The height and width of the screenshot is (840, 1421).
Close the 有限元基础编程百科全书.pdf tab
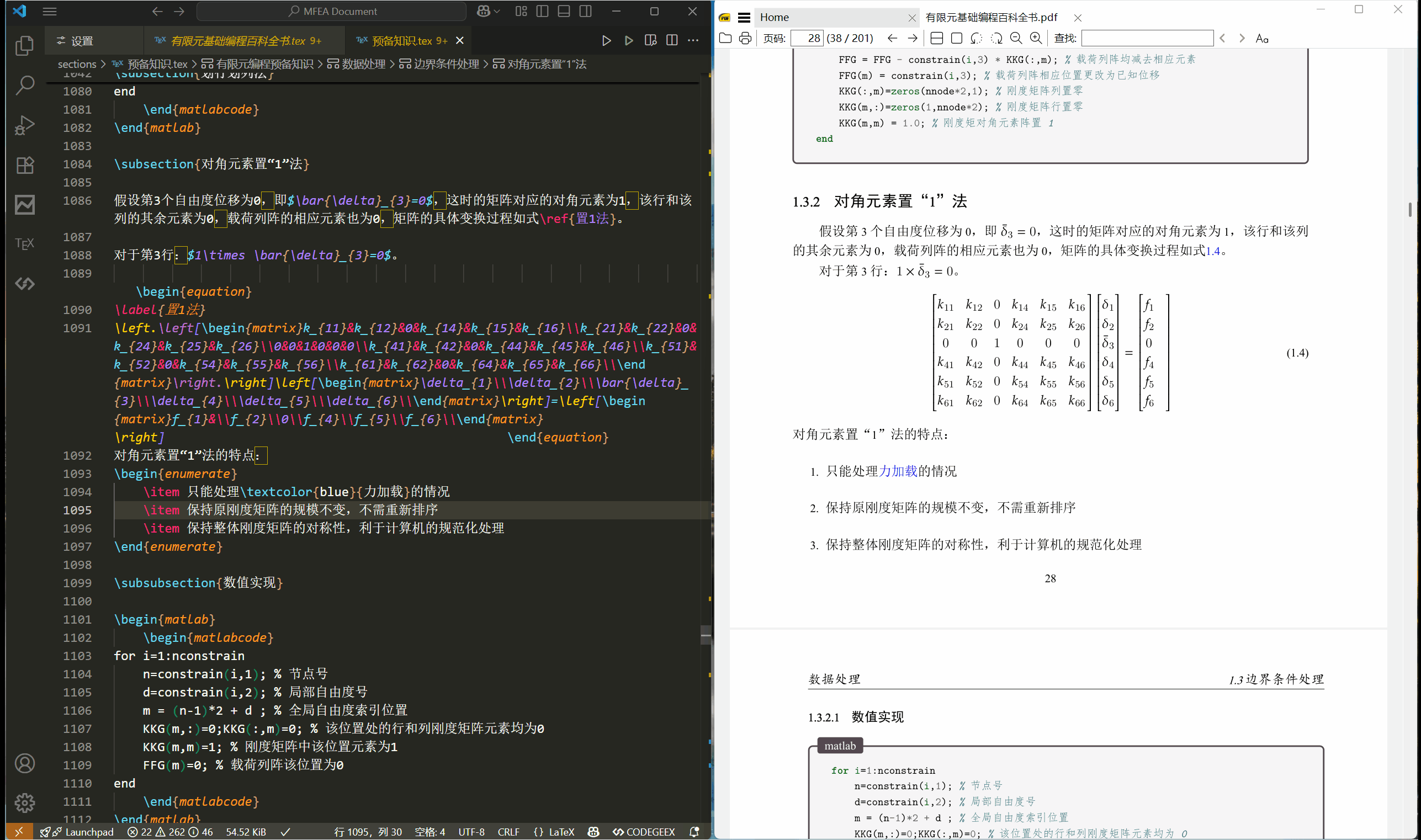point(1078,18)
